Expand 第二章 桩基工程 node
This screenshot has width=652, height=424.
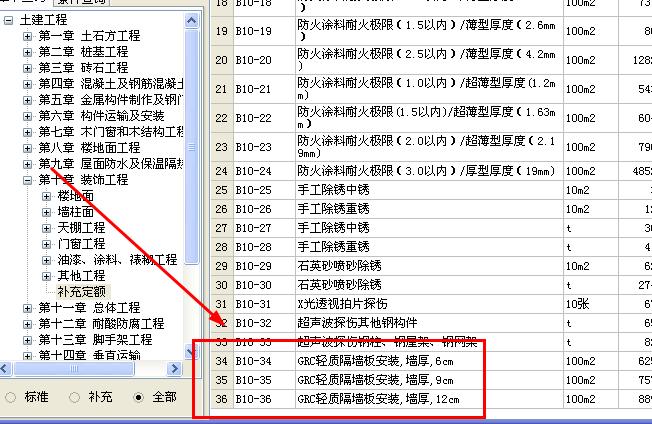point(27,52)
